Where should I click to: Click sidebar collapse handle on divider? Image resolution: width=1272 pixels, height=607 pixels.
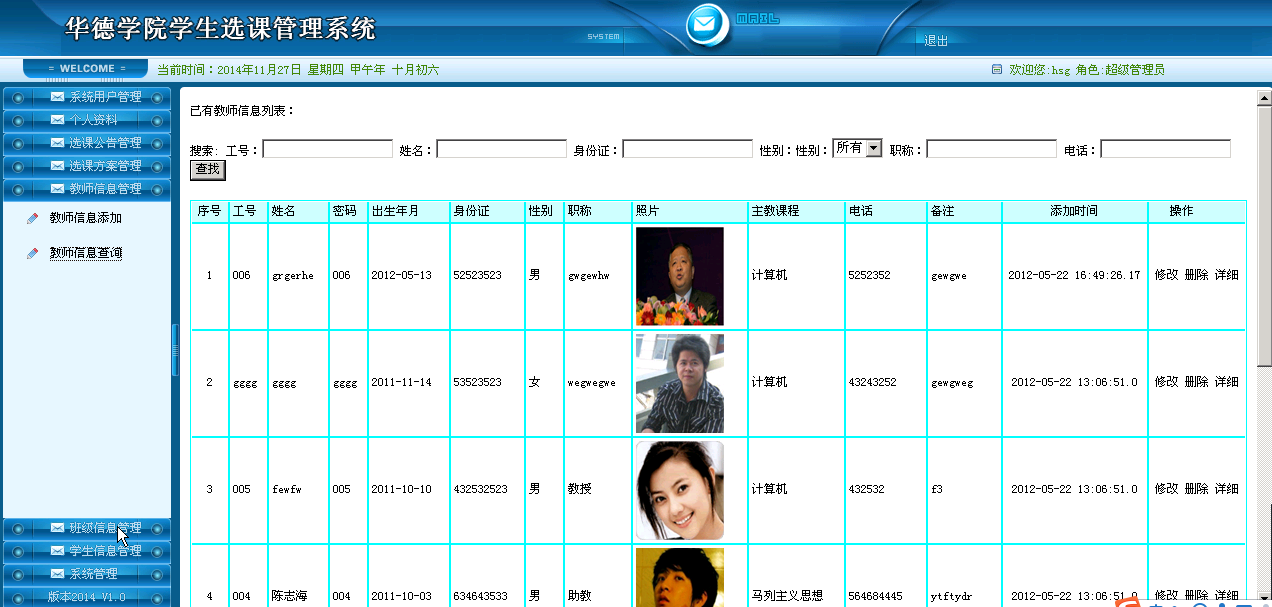[175, 349]
